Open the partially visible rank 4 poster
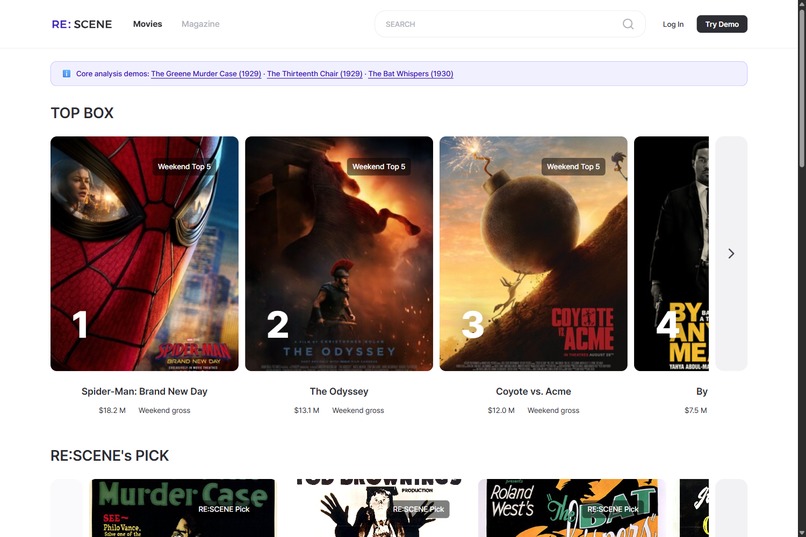 click(x=671, y=253)
